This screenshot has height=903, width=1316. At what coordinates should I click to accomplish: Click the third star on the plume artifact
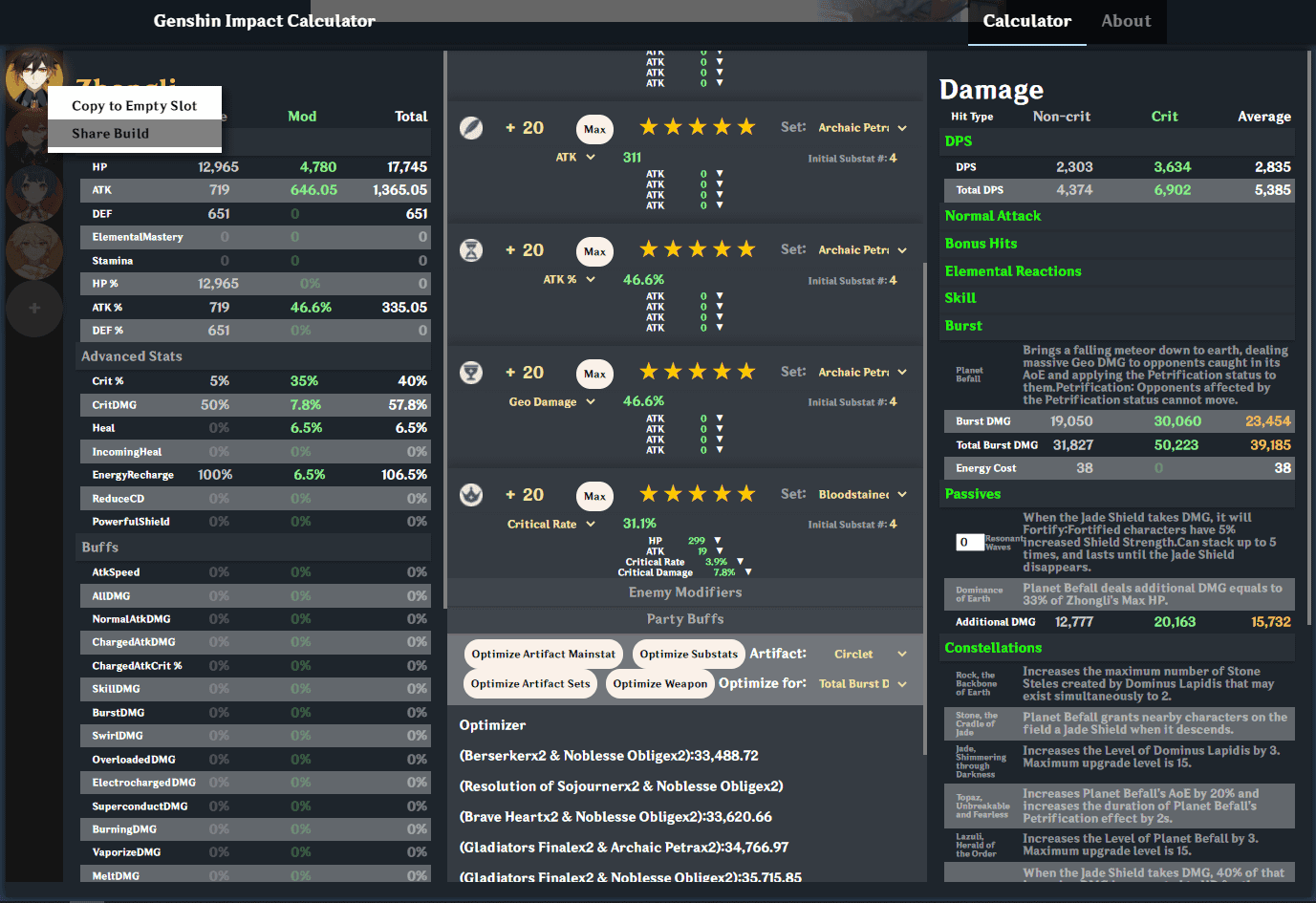(698, 127)
